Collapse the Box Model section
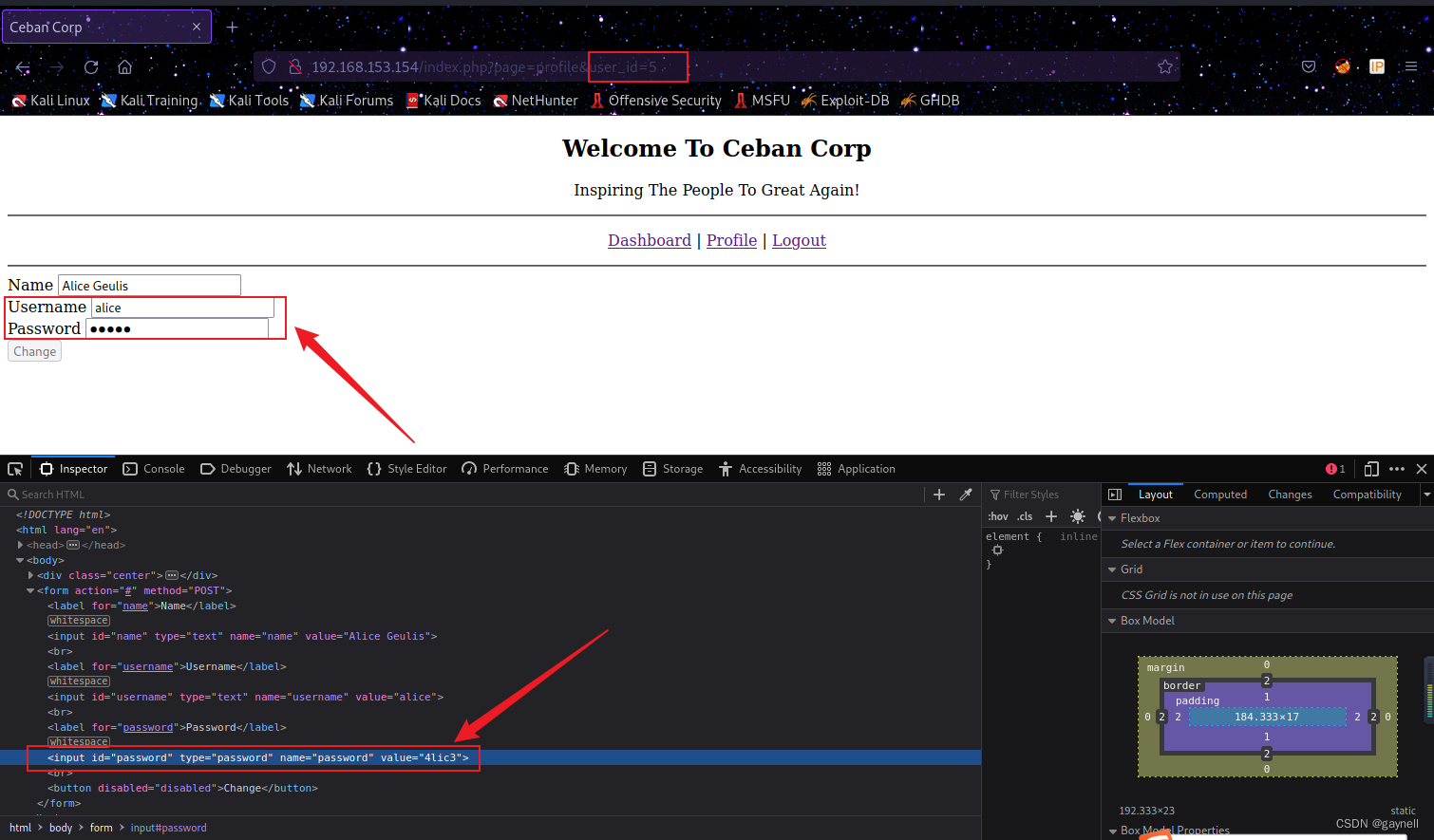Screen dimensions: 1434x840 (1112, 621)
